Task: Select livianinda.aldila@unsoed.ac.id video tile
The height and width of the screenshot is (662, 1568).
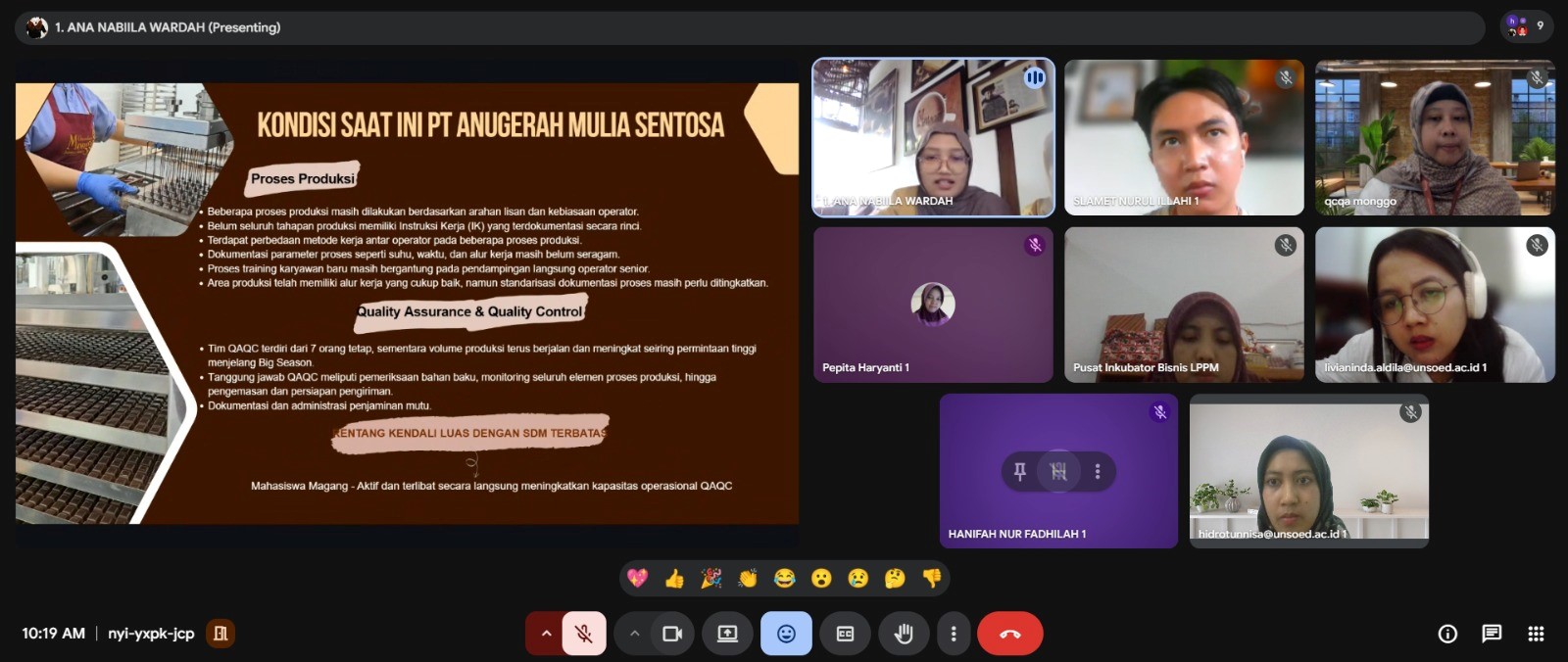Action: [x=1435, y=305]
